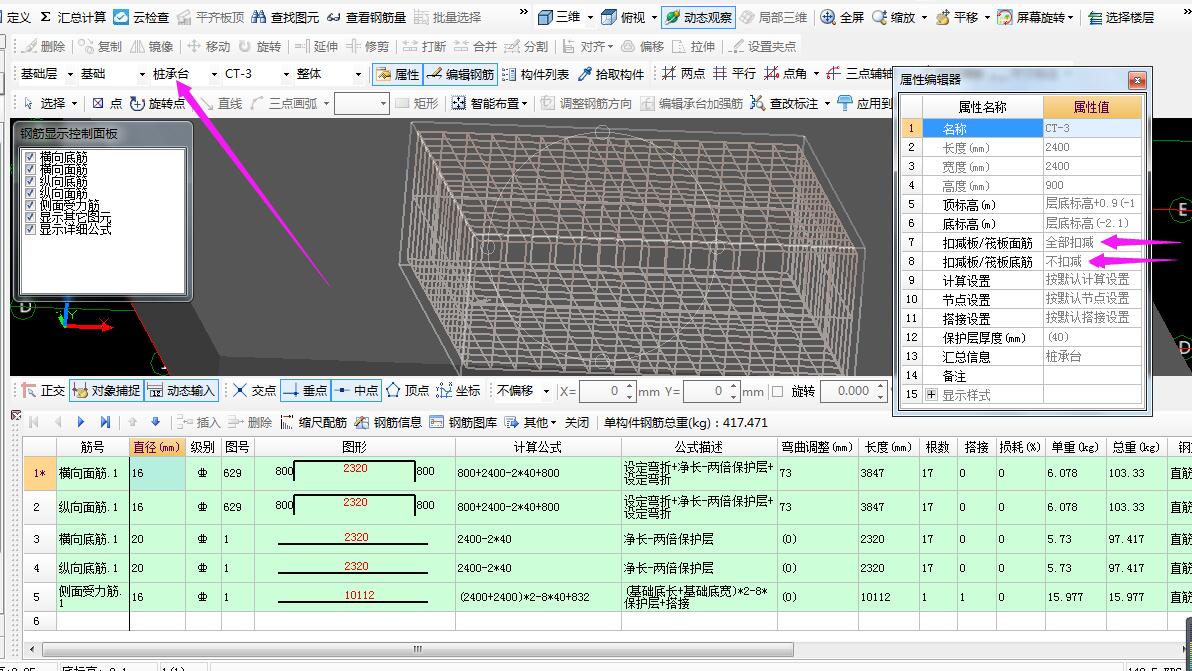This screenshot has width=1192, height=671.
Task: Expand 显示样式 property row
Action: point(931,395)
